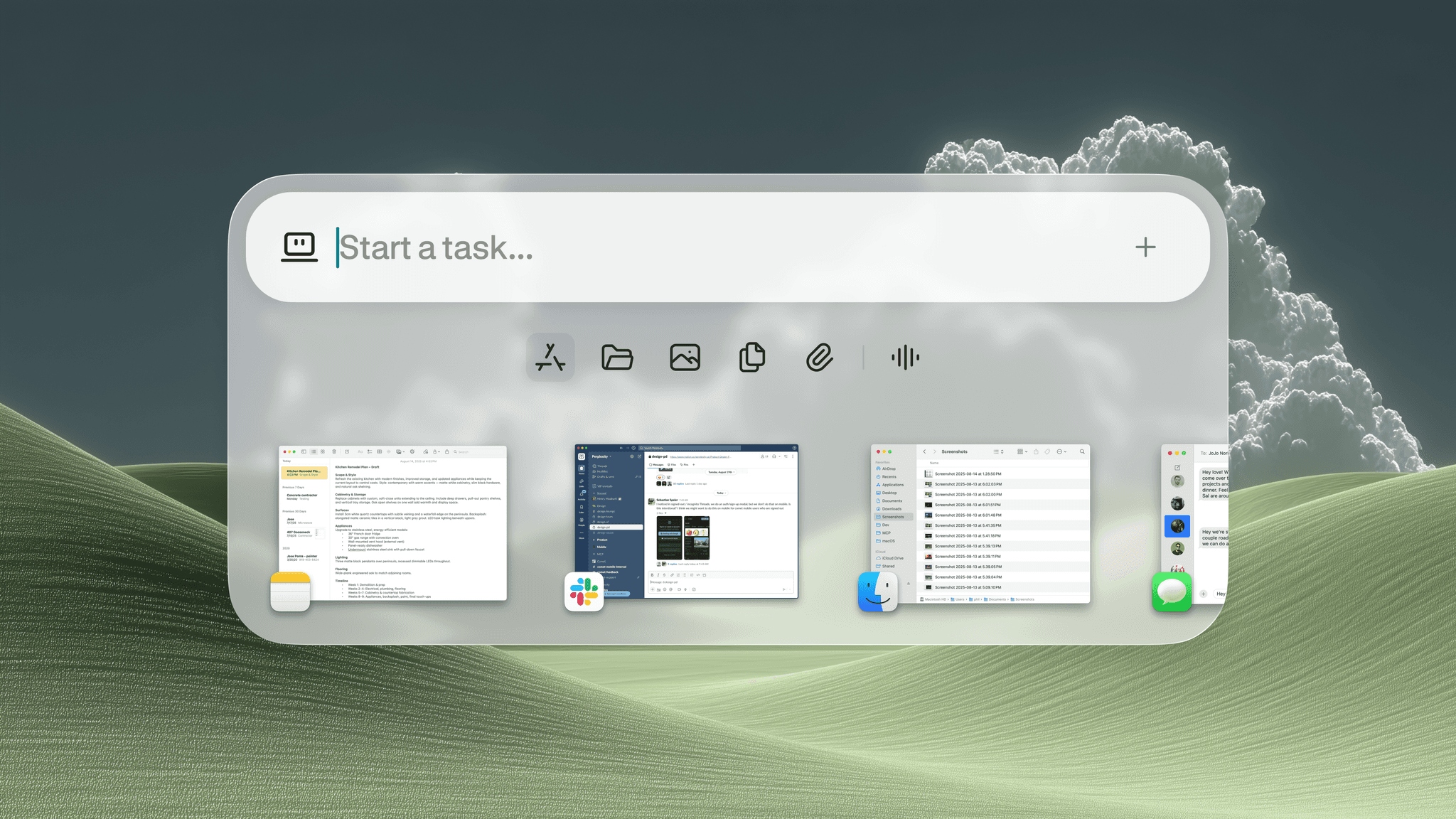Open the view options dropdown in Finder's toolbar

[x=1022, y=451]
